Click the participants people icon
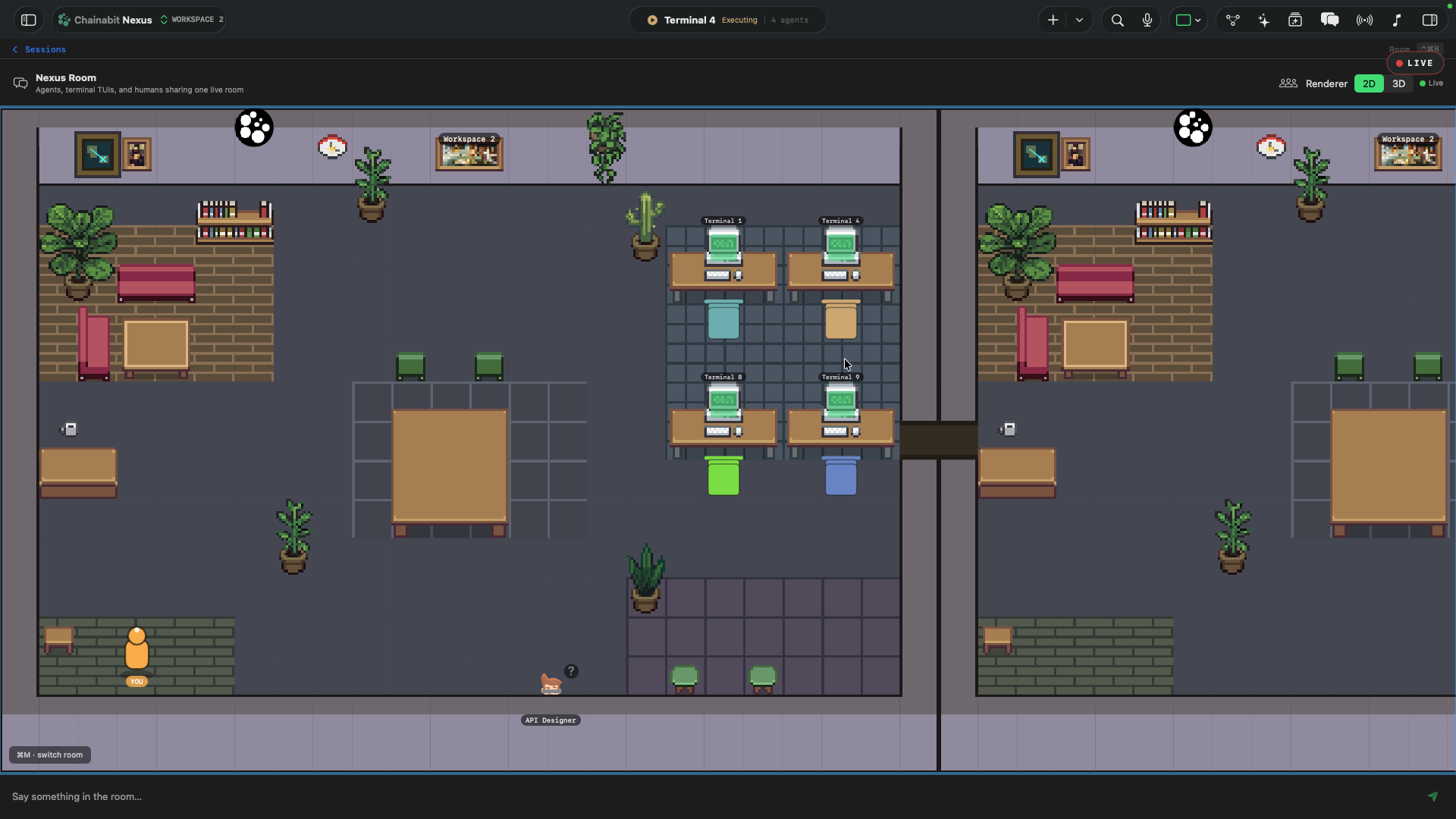The image size is (1456, 819). [1288, 83]
